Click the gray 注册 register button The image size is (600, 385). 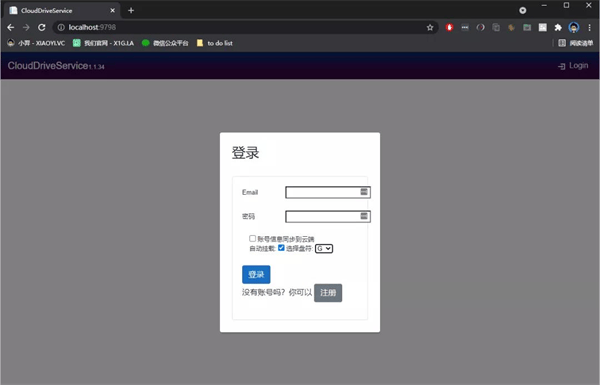point(328,293)
